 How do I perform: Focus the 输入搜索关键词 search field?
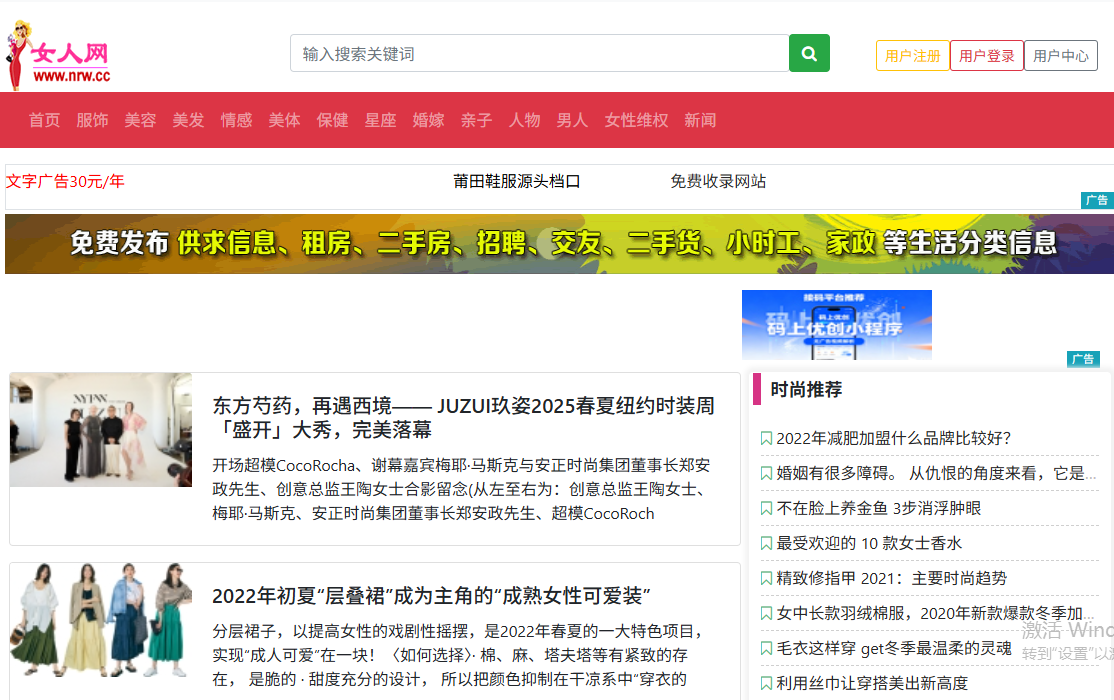pyautogui.click(x=539, y=53)
